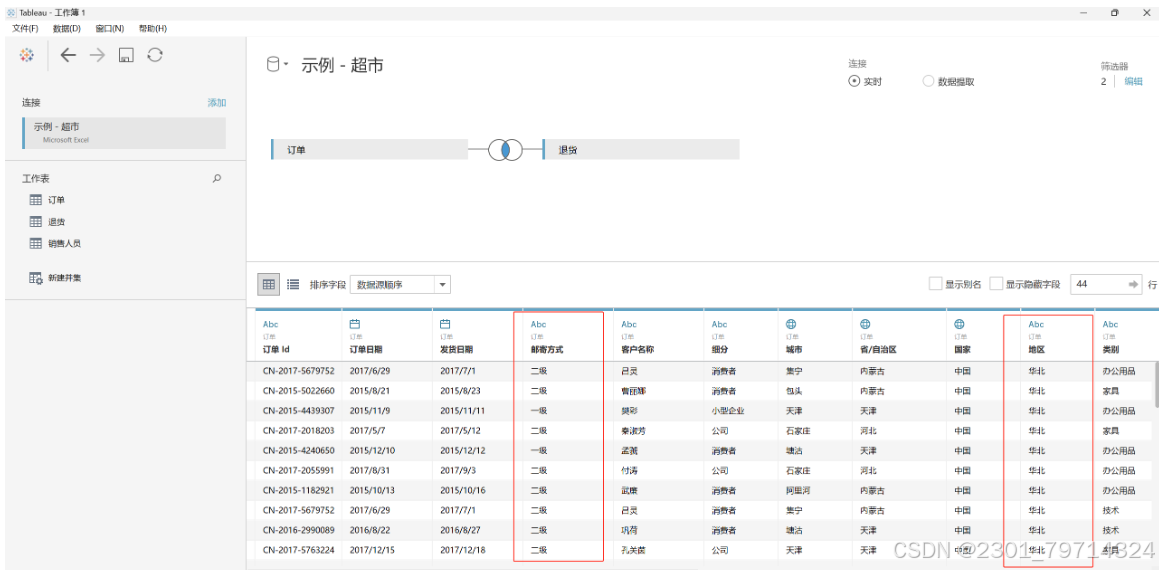Open the join Venn diagram icon
Screen dimensions: 1159x570
pos(506,149)
